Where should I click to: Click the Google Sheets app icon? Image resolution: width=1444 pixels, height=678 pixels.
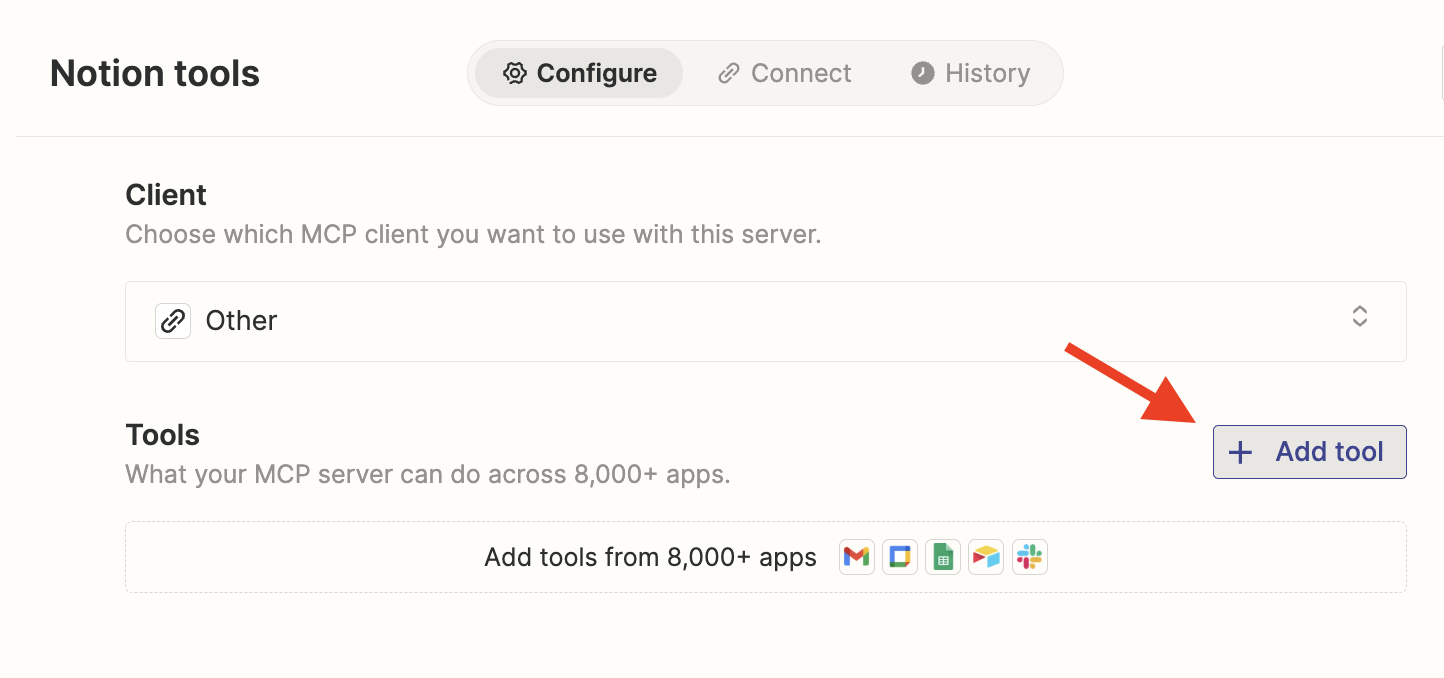point(942,557)
